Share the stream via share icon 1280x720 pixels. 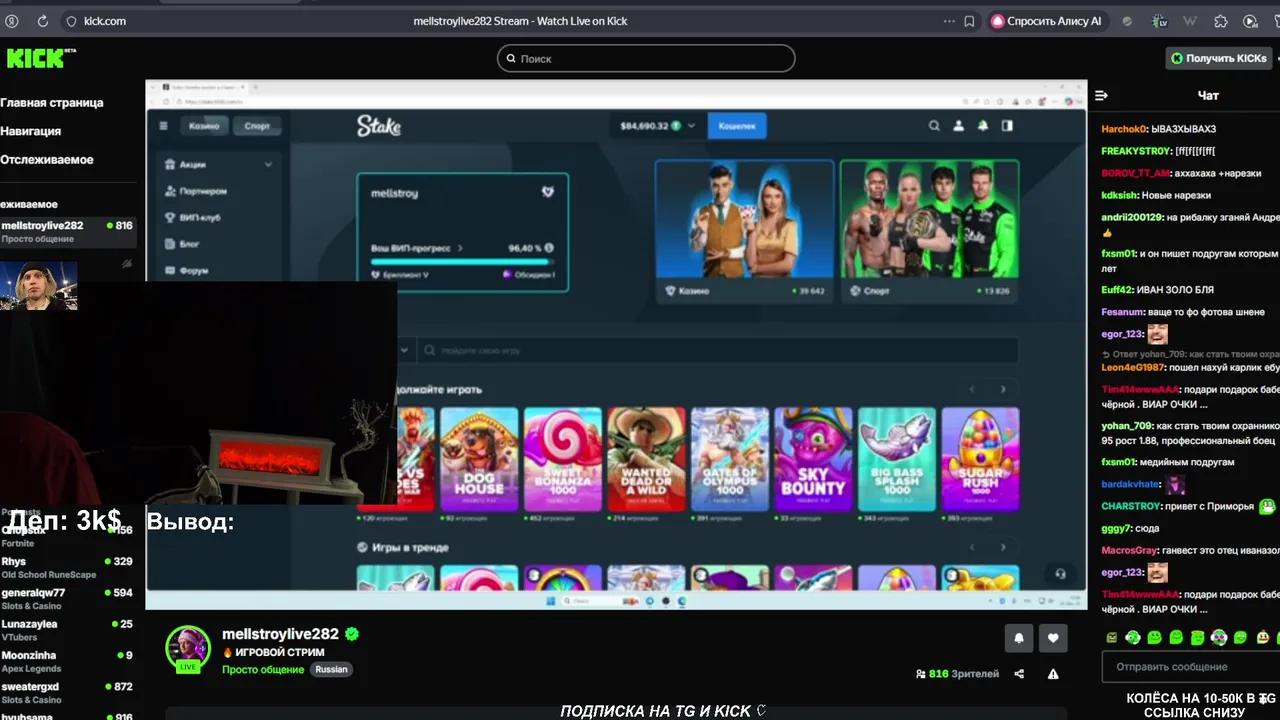[1019, 674]
